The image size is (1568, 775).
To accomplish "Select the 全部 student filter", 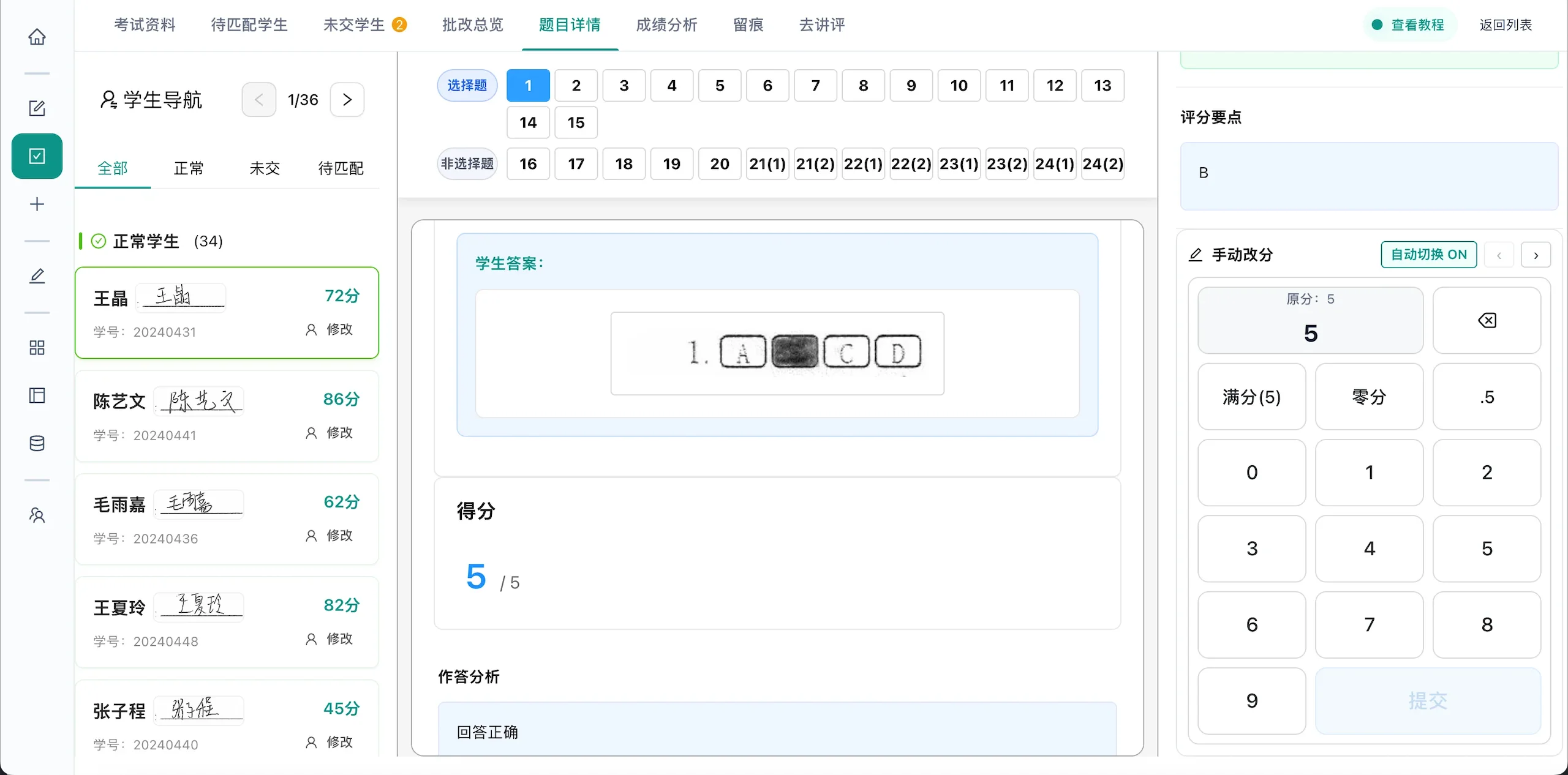I will [x=113, y=168].
